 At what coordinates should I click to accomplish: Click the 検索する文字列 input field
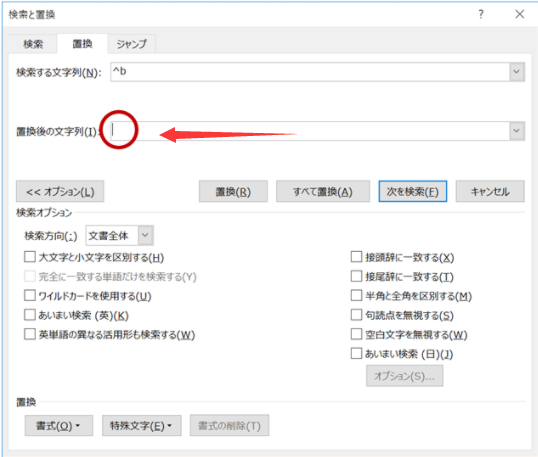[310, 72]
